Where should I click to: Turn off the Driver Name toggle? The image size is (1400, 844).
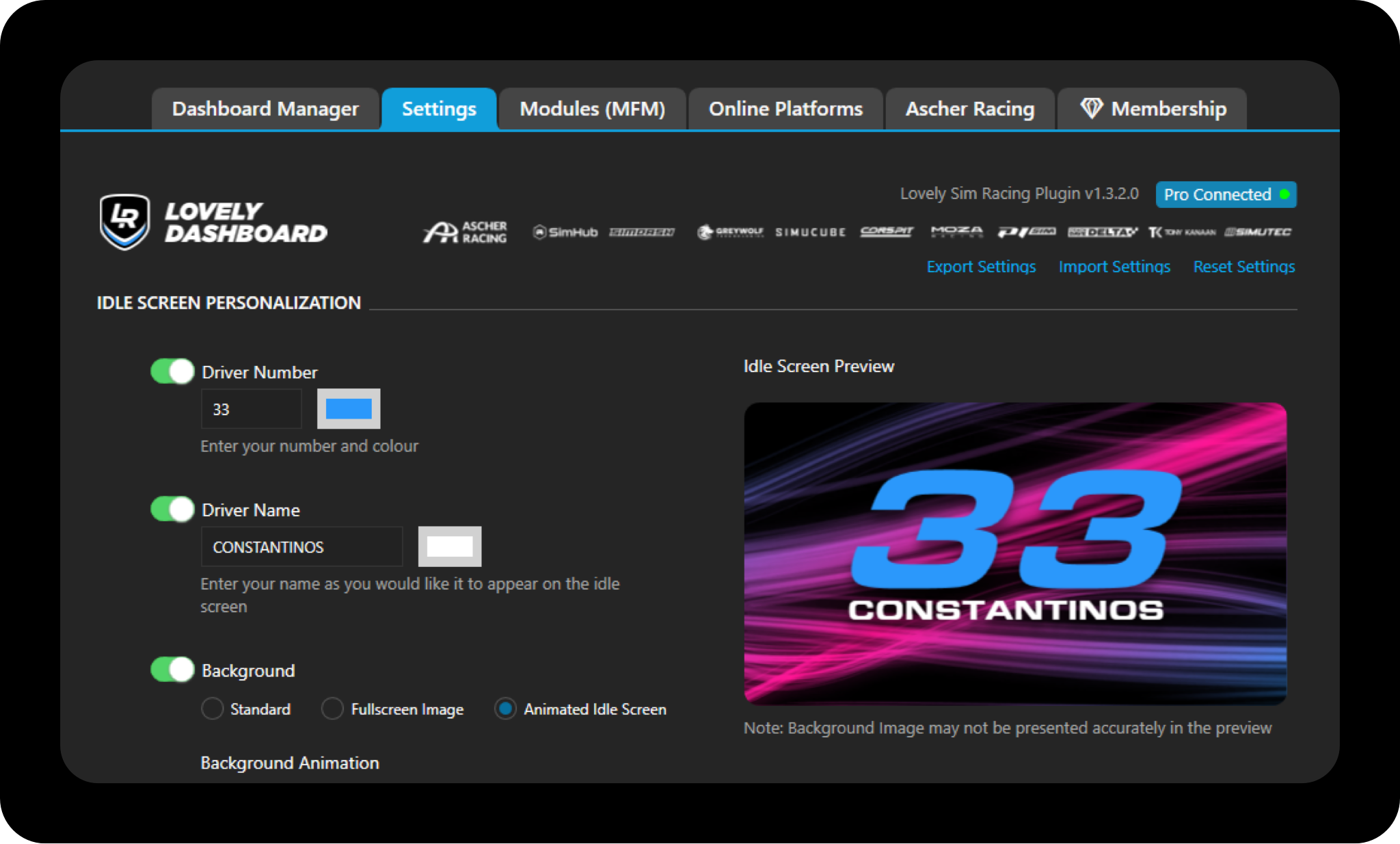click(172, 510)
